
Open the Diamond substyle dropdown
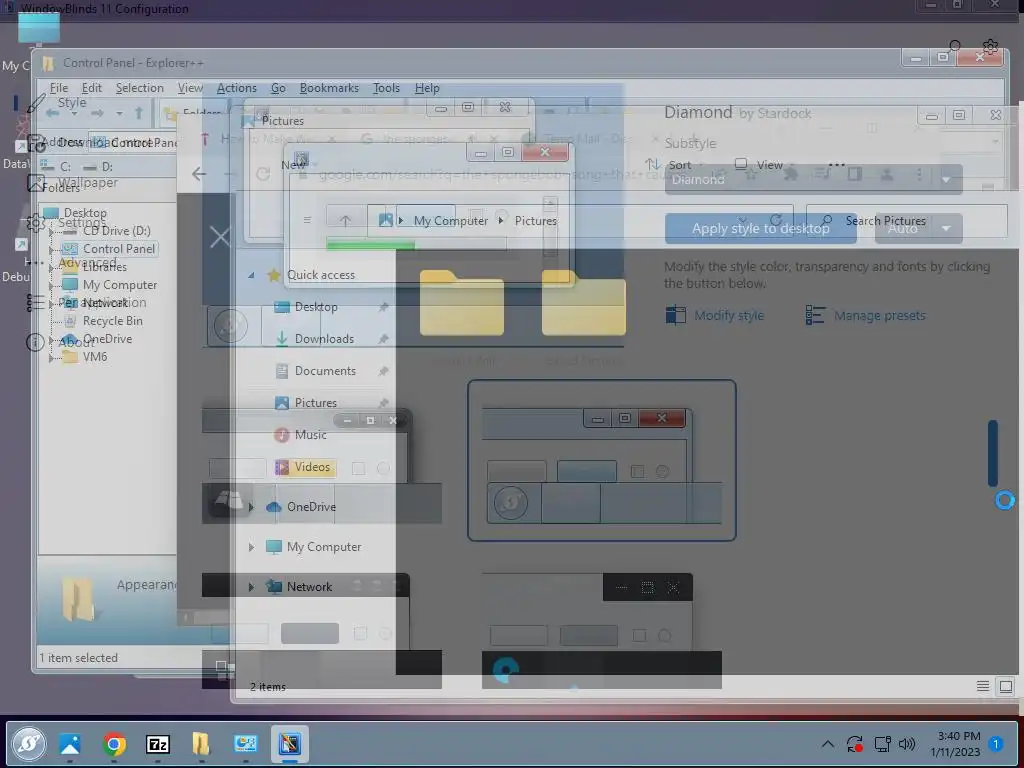point(814,179)
